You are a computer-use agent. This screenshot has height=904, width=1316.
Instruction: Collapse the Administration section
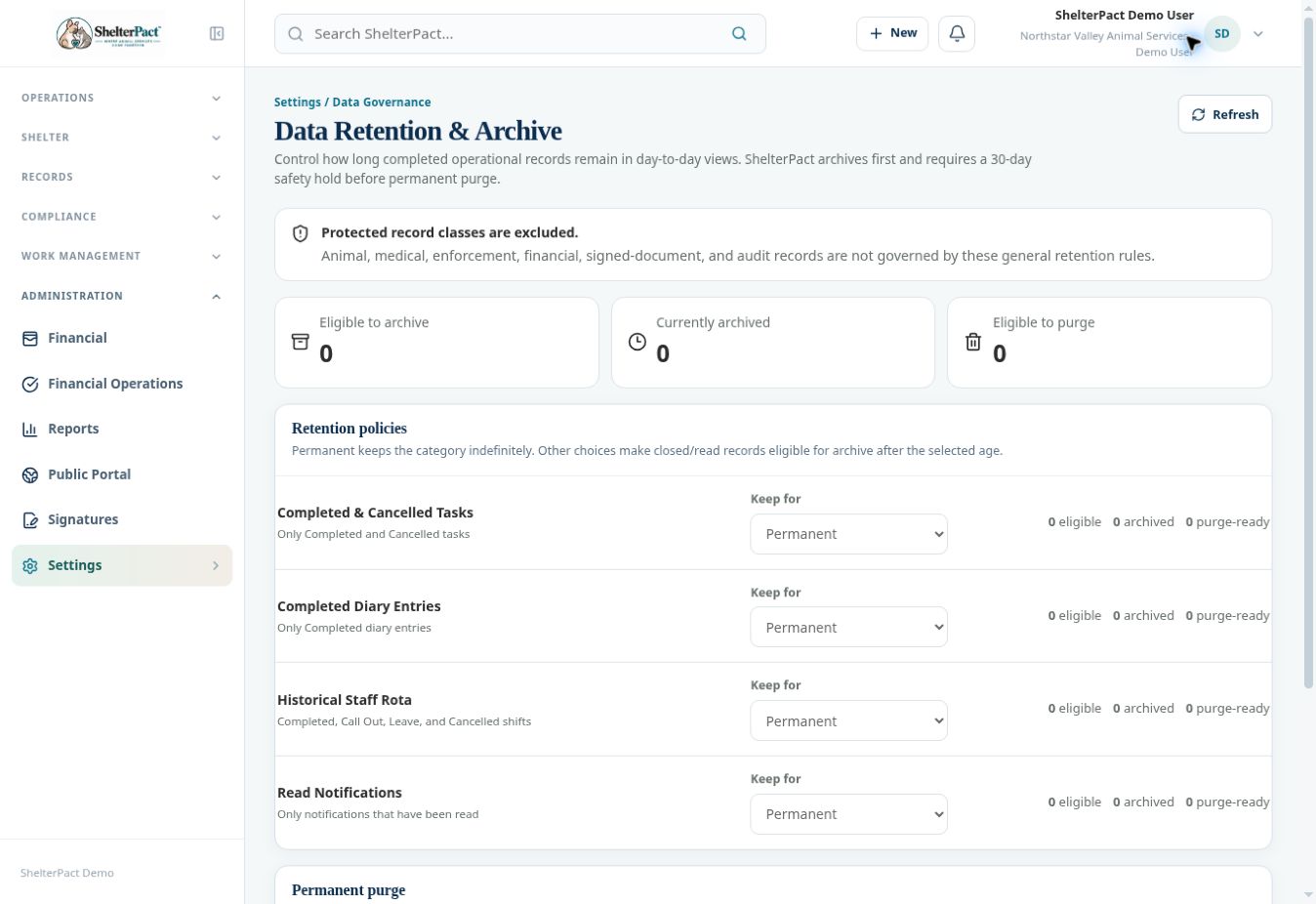(x=122, y=296)
